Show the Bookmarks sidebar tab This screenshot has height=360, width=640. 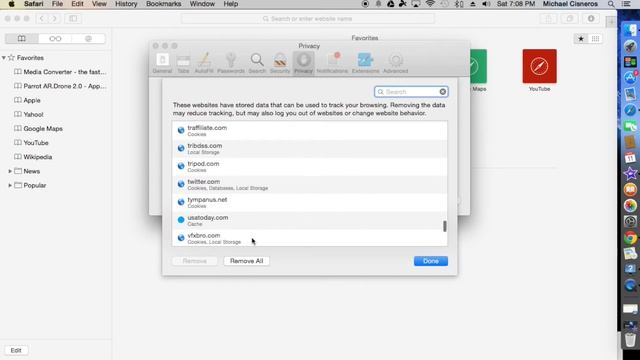(22, 38)
